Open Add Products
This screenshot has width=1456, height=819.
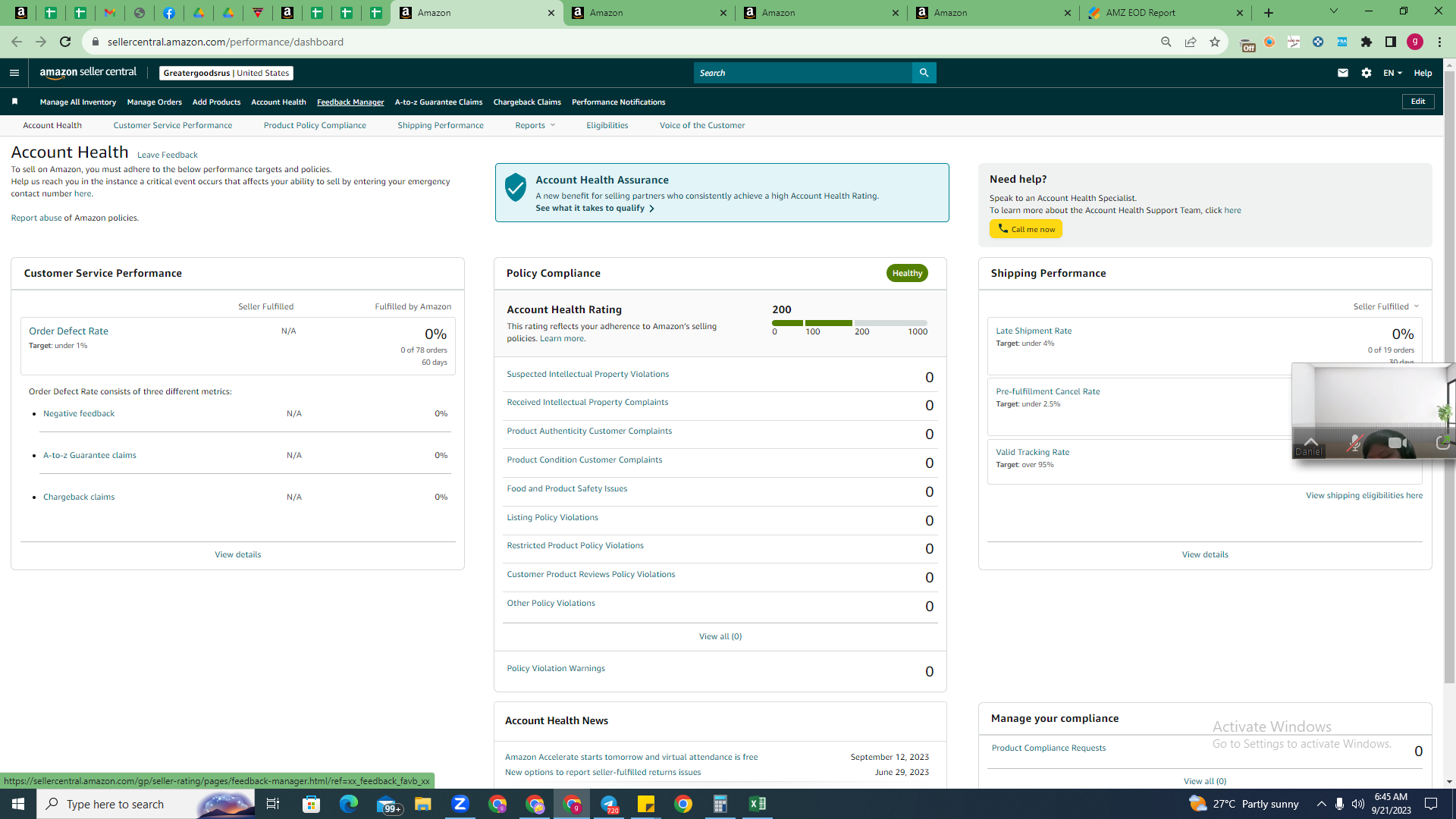[x=216, y=102]
